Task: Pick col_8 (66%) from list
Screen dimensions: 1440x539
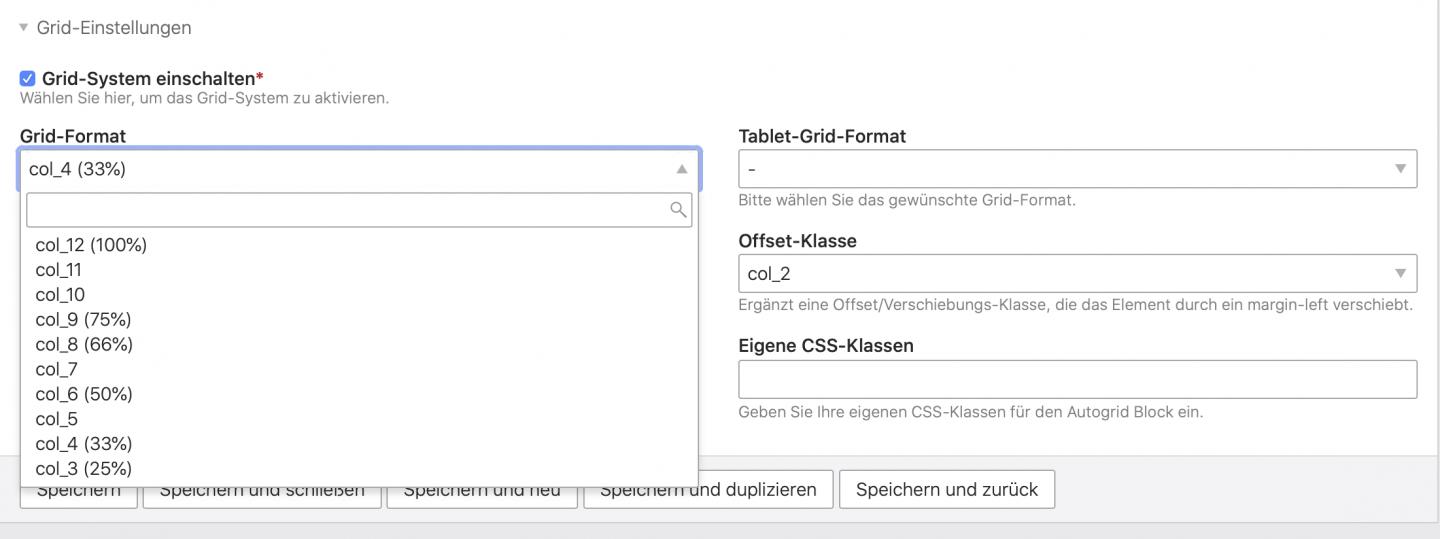Action: click(x=84, y=345)
